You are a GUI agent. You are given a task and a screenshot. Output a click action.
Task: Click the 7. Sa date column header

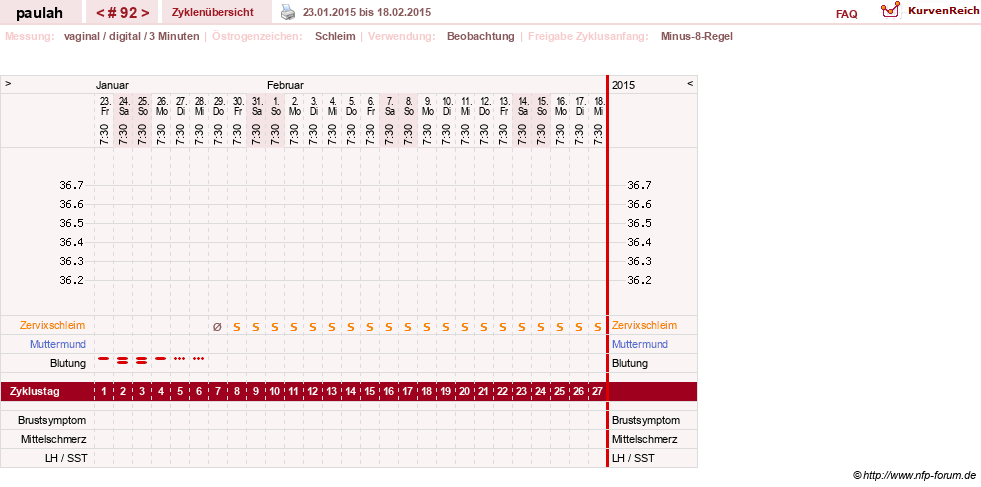coord(389,106)
